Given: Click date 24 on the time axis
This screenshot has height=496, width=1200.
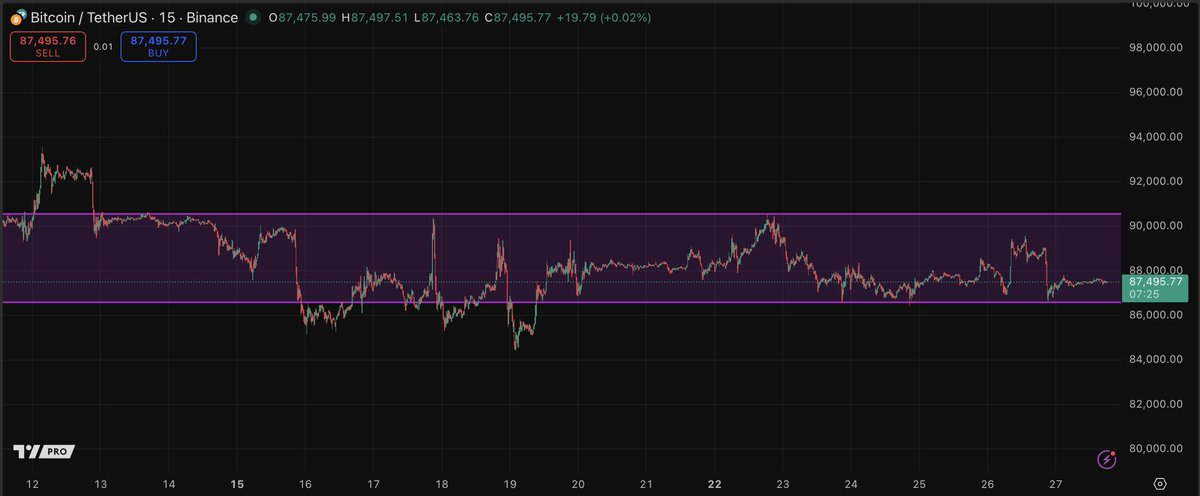Looking at the screenshot, I should pos(851,482).
